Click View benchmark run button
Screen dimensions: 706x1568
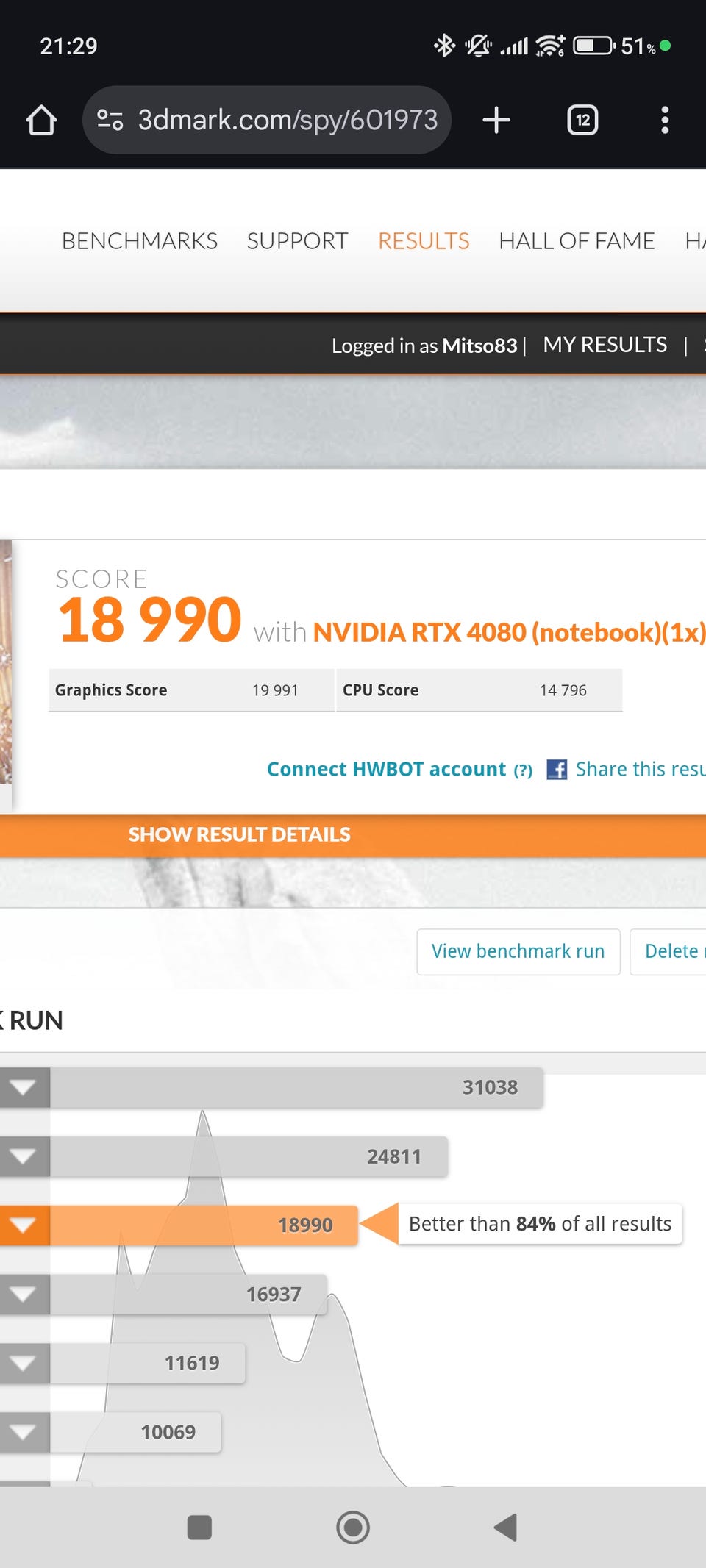pyautogui.click(x=518, y=952)
